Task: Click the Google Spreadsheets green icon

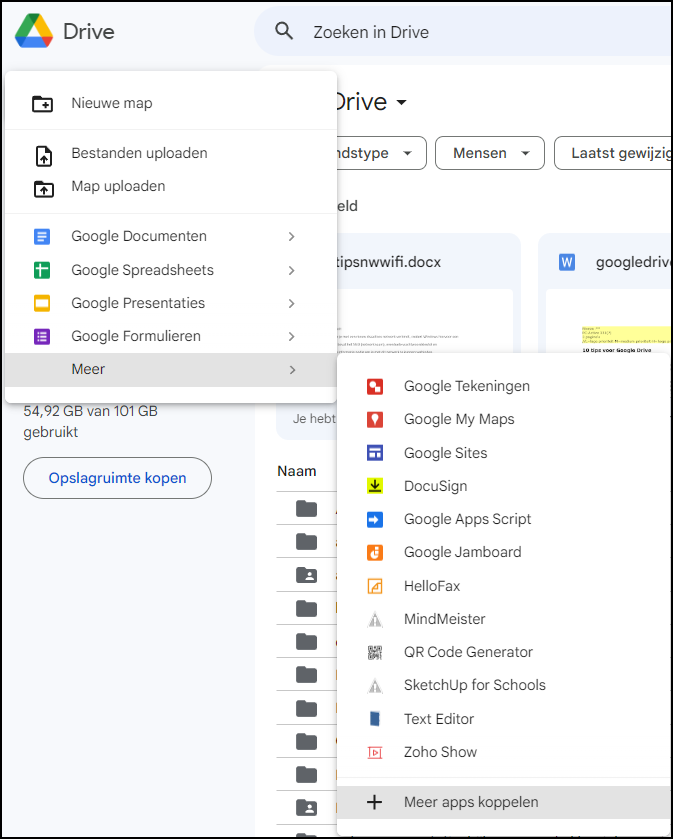Action: [x=42, y=270]
